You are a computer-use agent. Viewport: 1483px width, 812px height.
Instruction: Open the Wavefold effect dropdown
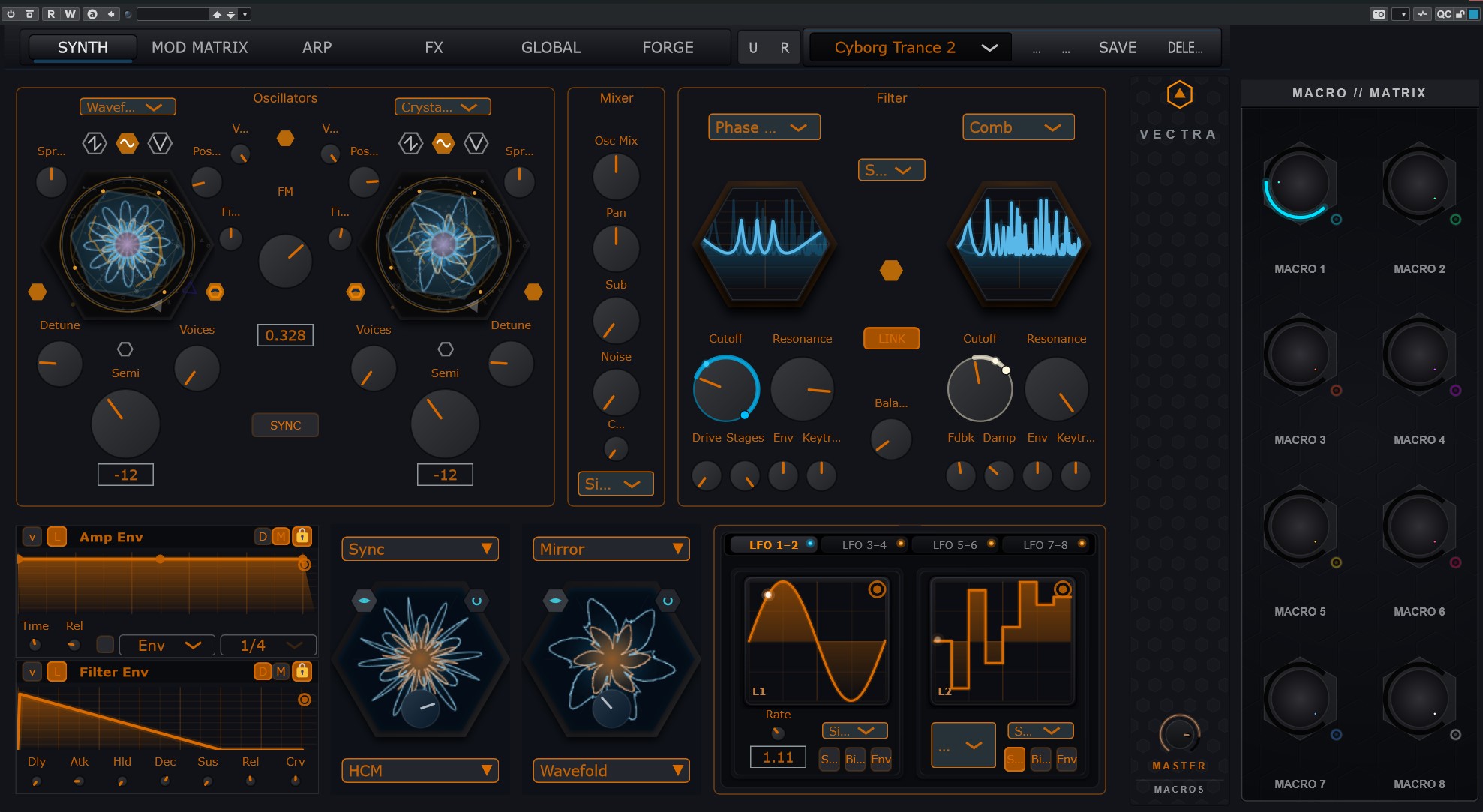(x=611, y=770)
